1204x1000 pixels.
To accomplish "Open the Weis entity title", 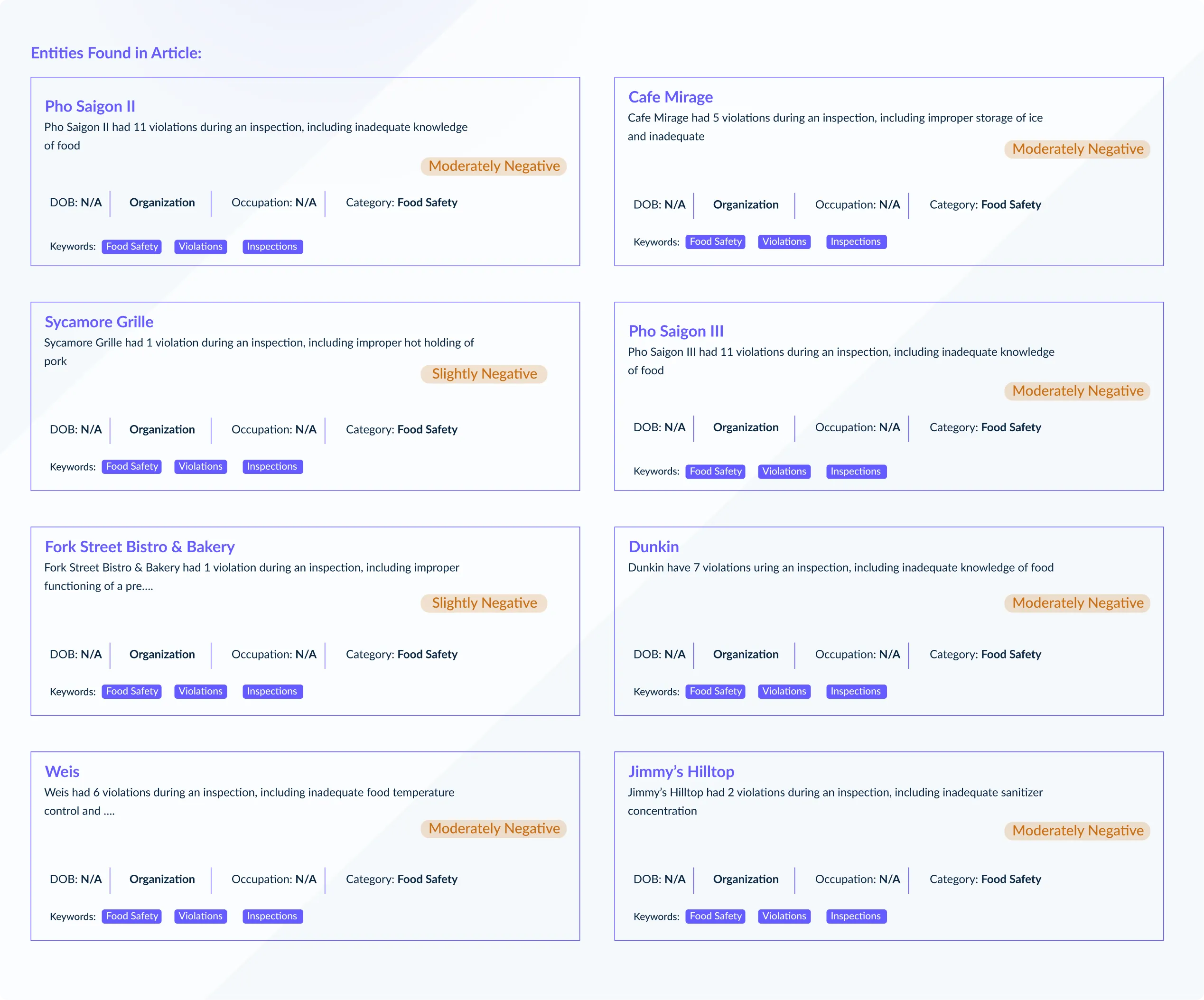I will tap(62, 771).
